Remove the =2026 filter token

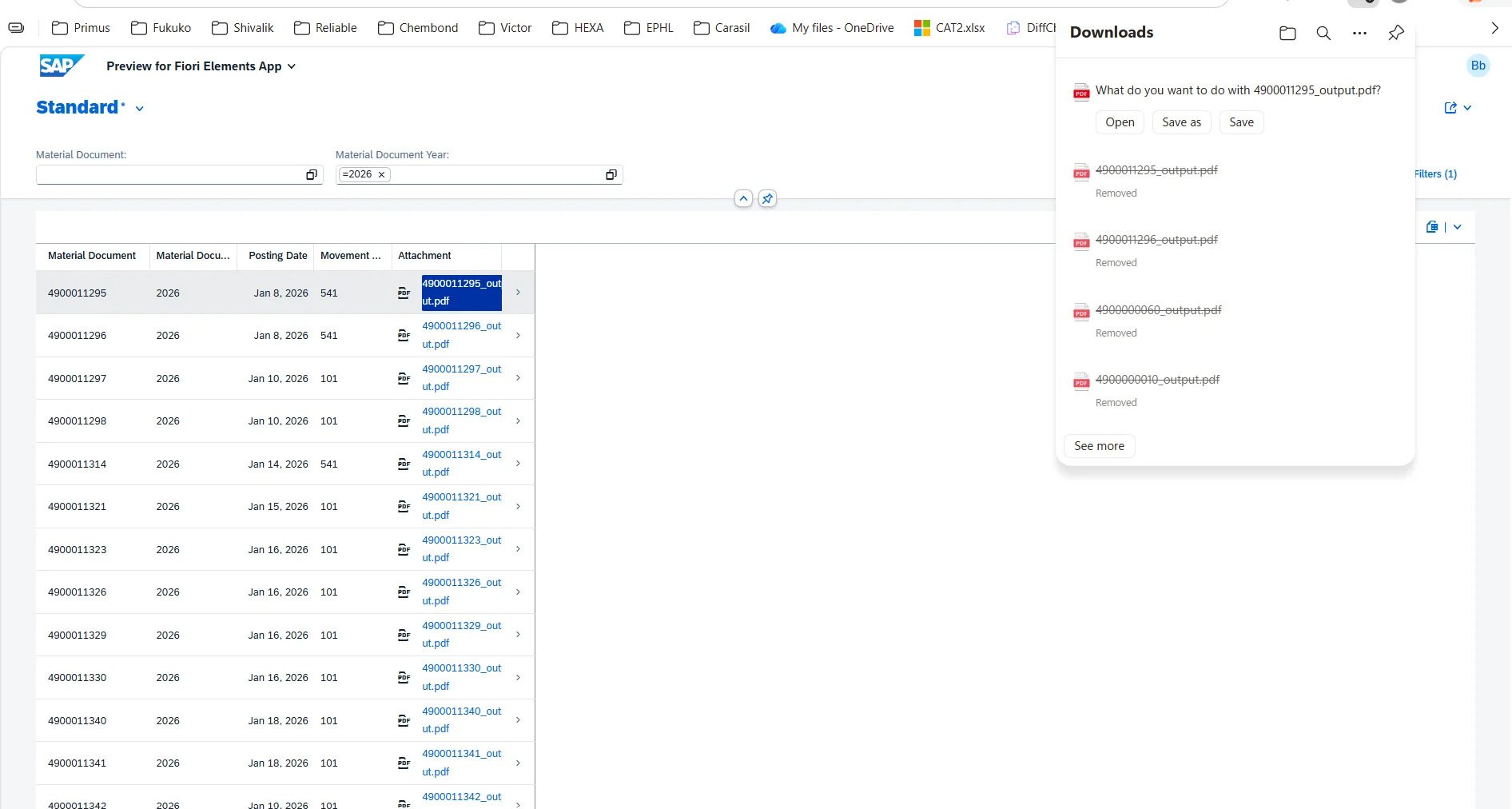pos(381,174)
